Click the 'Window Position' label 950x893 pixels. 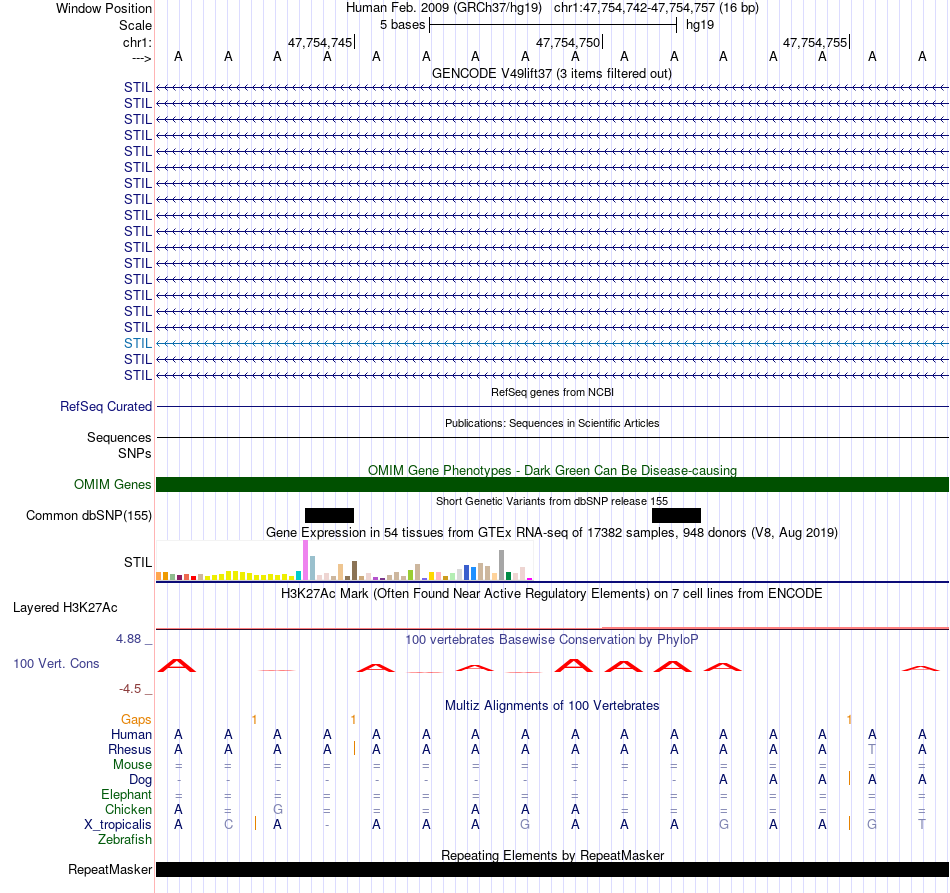point(104,8)
